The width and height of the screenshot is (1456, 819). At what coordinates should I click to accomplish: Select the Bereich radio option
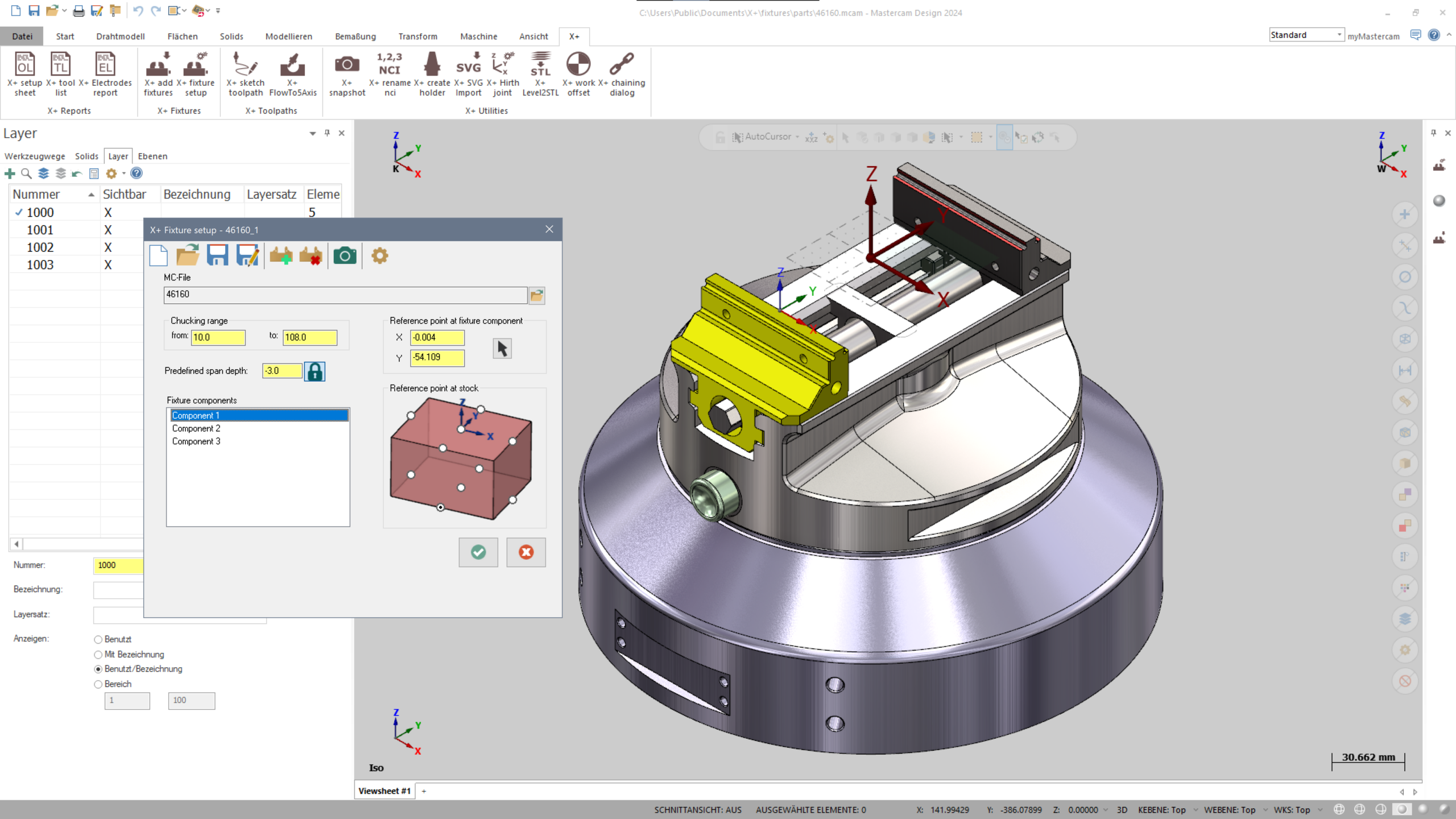pyautogui.click(x=98, y=684)
